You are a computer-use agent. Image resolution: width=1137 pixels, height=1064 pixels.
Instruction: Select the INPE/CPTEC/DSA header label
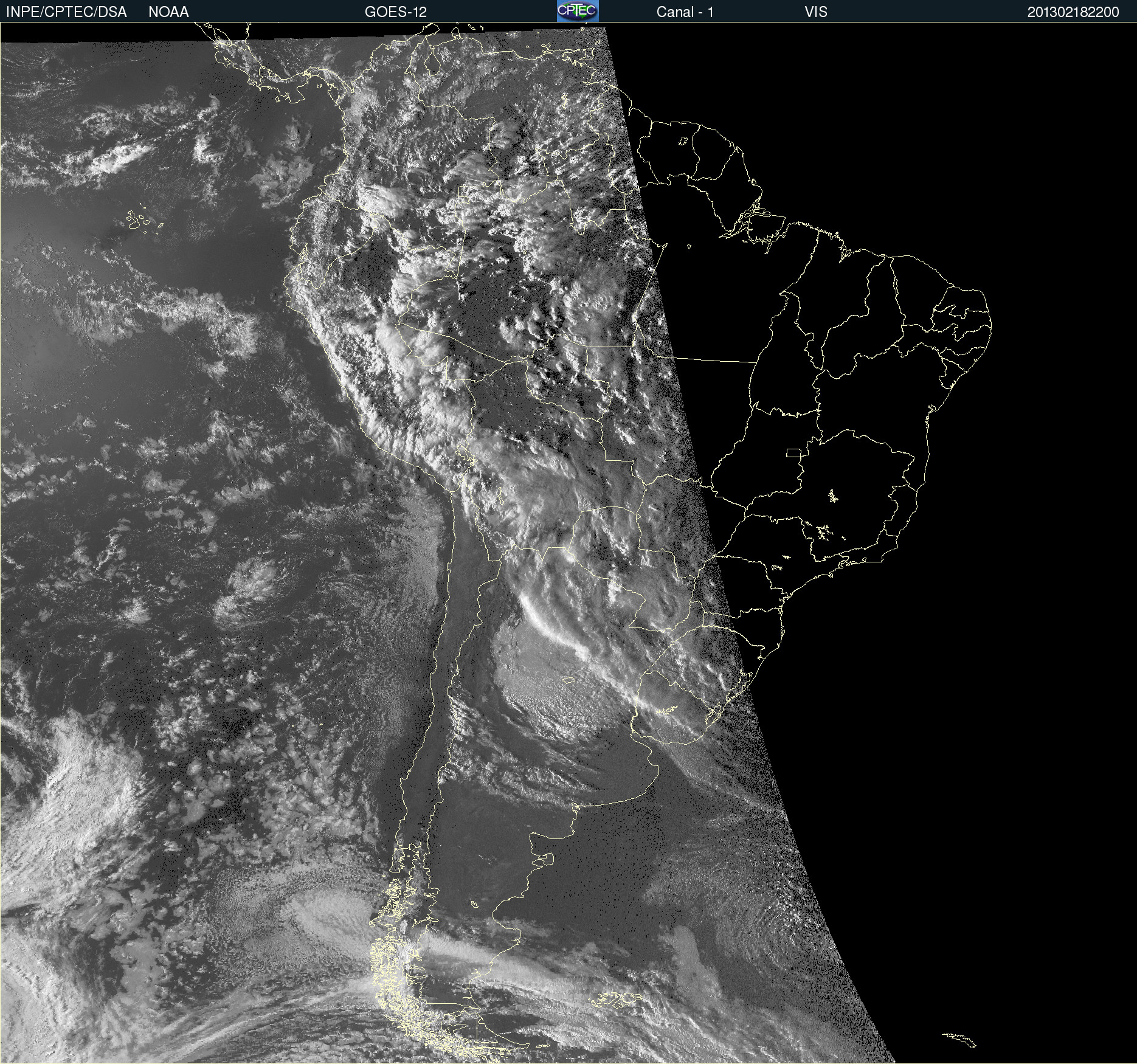click(x=66, y=12)
